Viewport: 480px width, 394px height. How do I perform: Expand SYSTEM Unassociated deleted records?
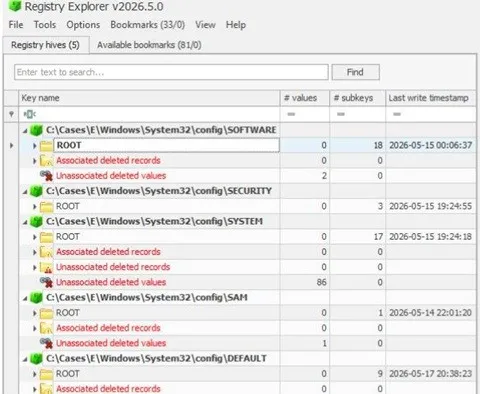click(35, 267)
